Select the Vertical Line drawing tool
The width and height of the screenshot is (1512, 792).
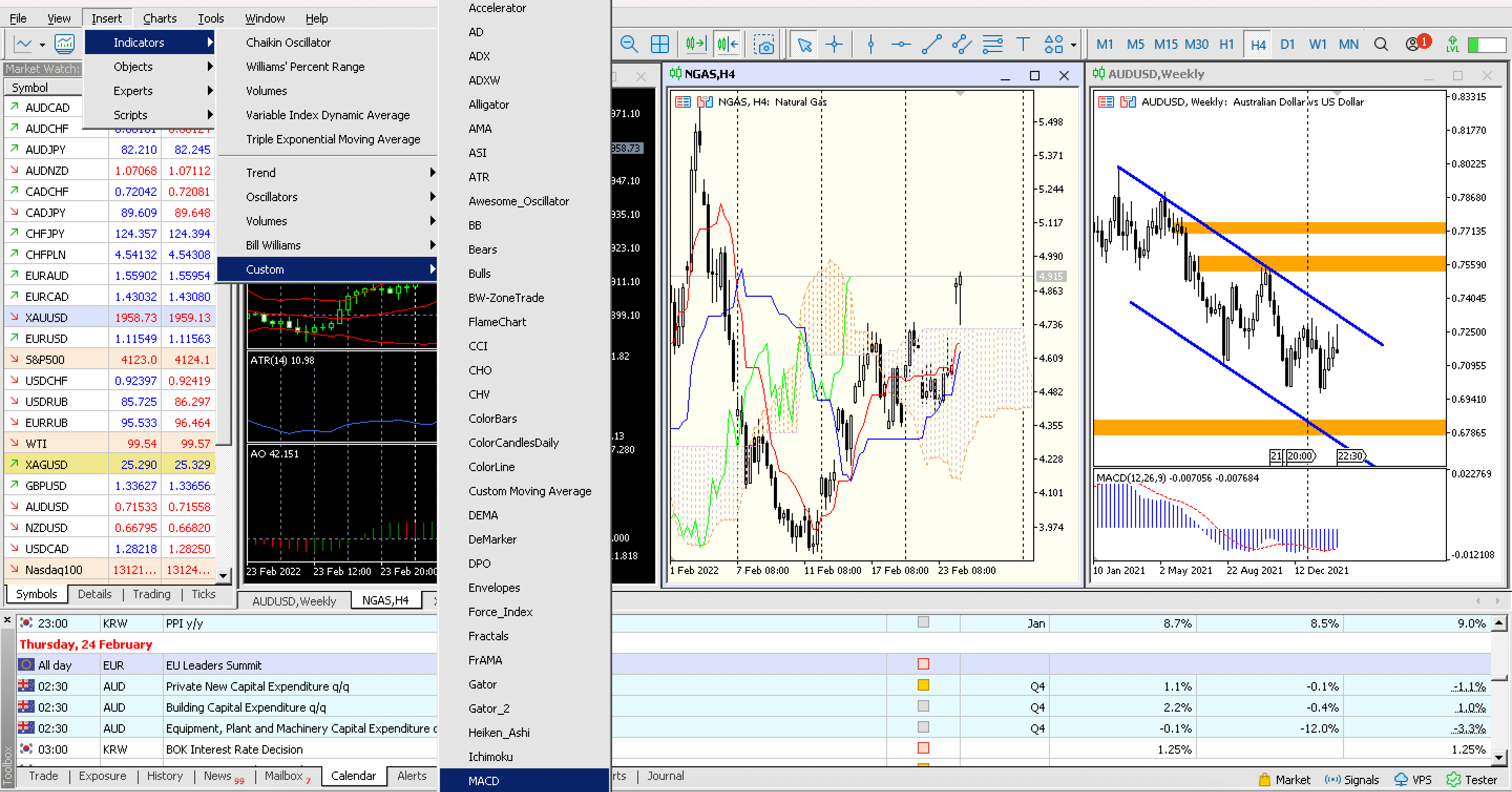click(x=871, y=44)
